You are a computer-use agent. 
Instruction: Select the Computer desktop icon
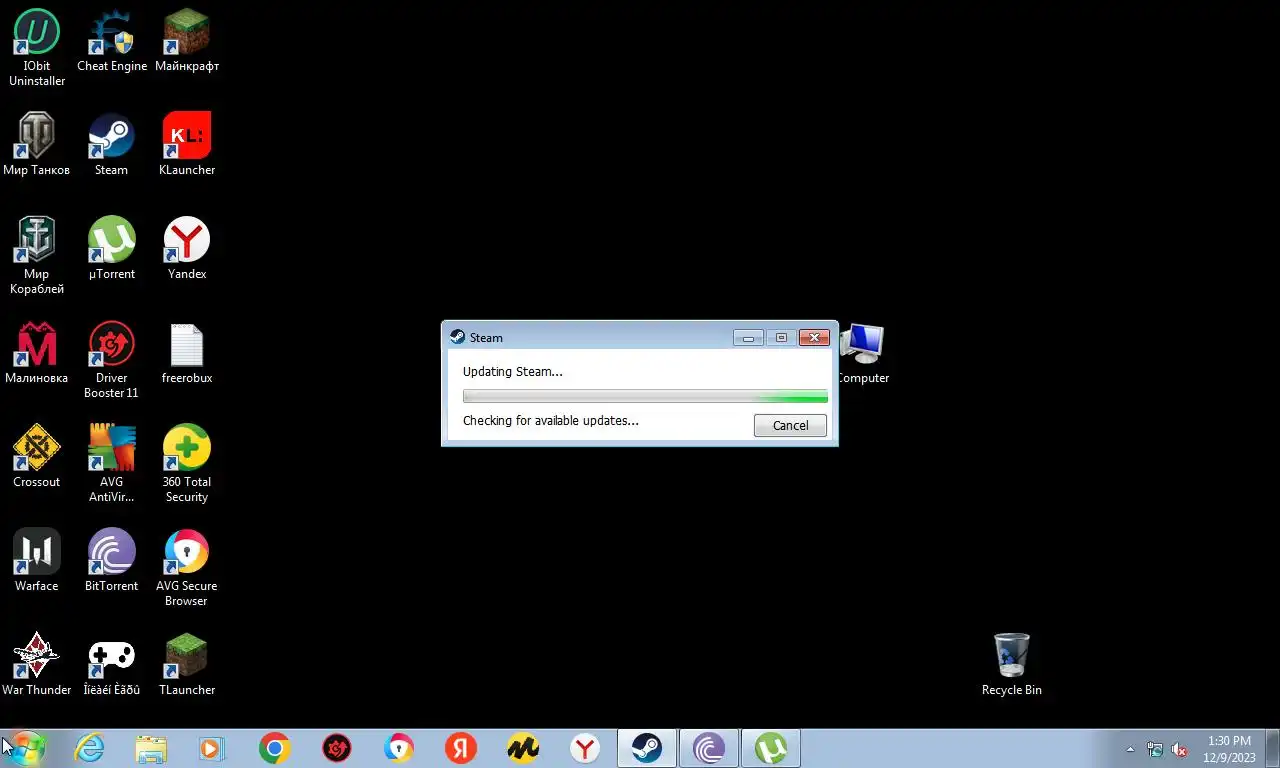coord(863,353)
